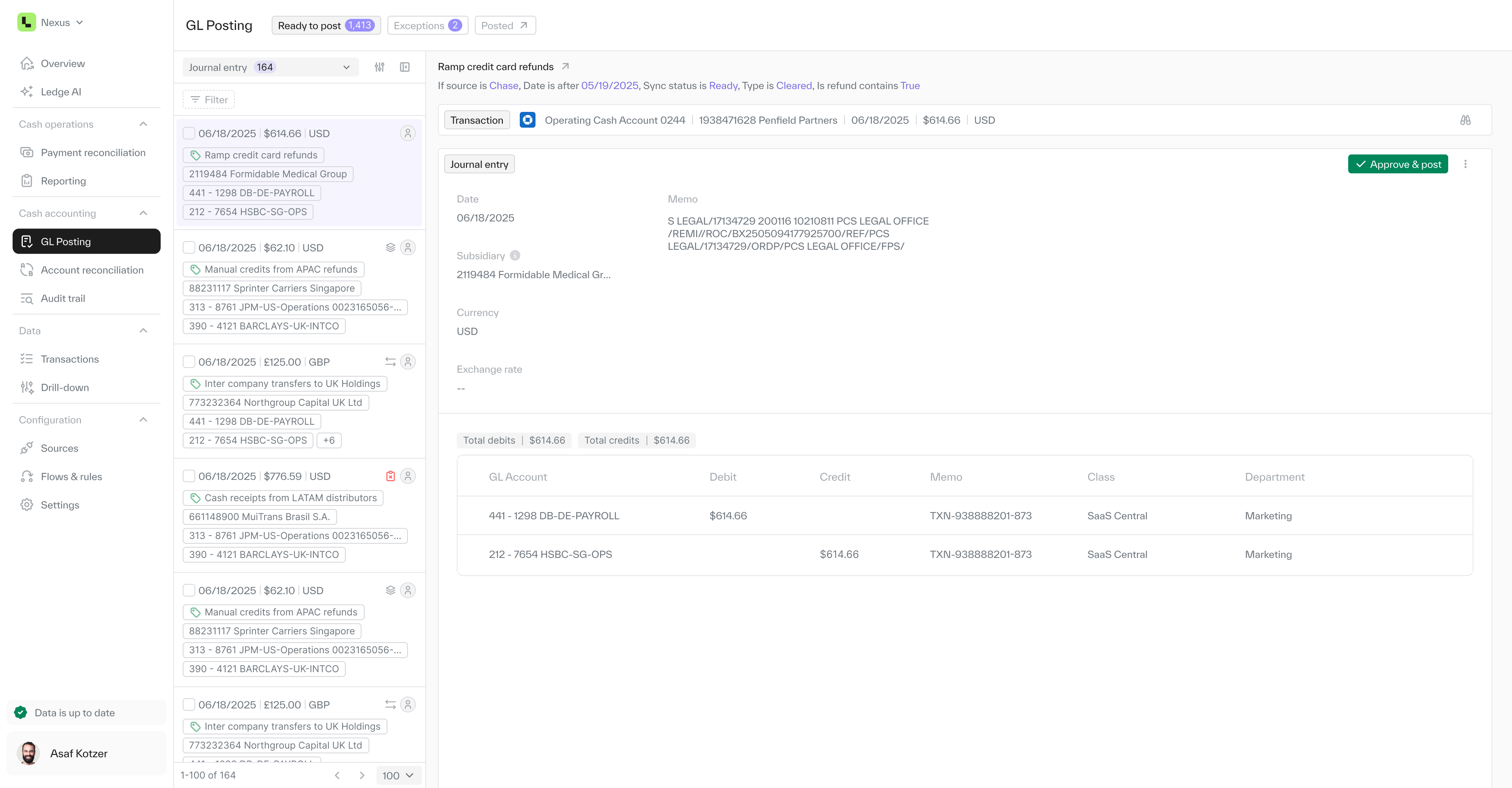Click the Approve & post button
Image resolution: width=1512 pixels, height=788 pixels.
(x=1397, y=164)
